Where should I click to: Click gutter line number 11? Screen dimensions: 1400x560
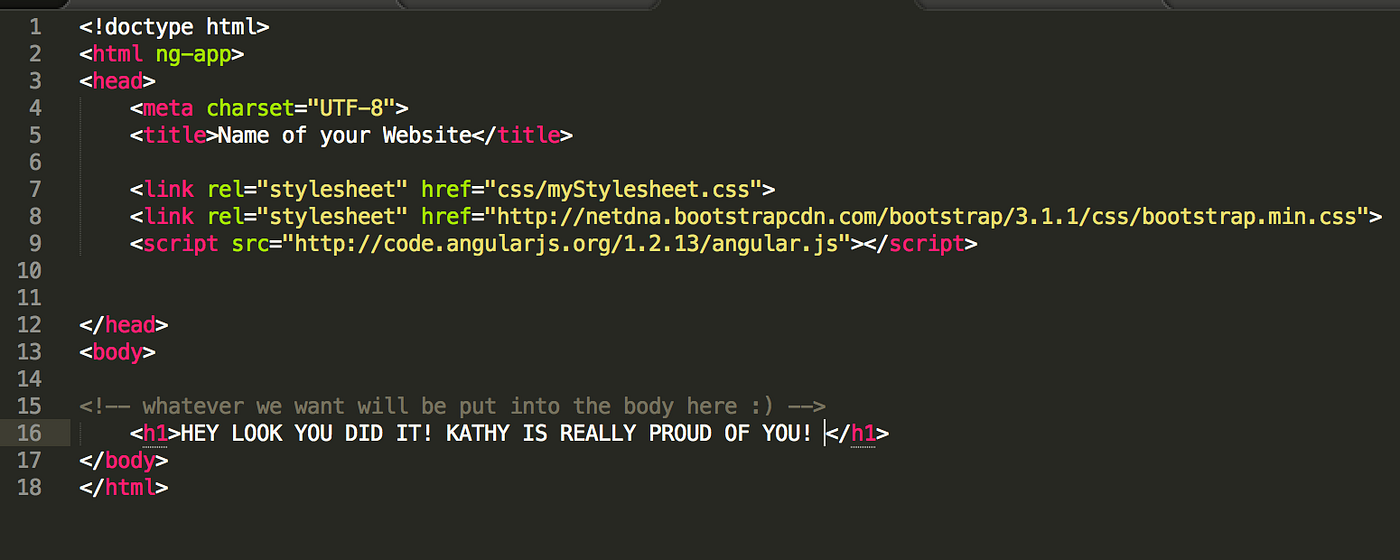tap(30, 298)
